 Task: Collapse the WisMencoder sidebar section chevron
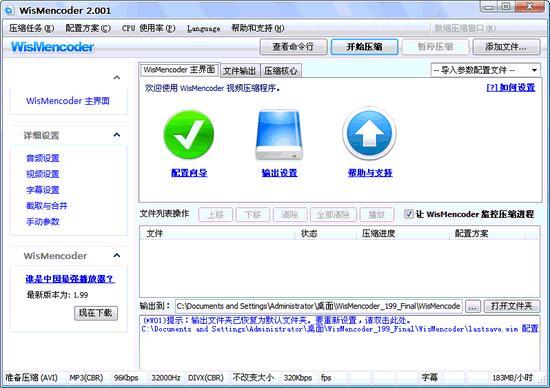coord(117,255)
